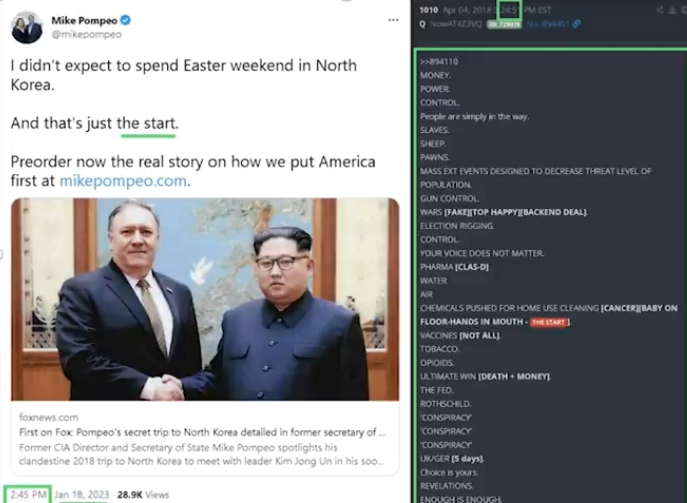Open the Pompeo and Kim handshake photo

205,299
